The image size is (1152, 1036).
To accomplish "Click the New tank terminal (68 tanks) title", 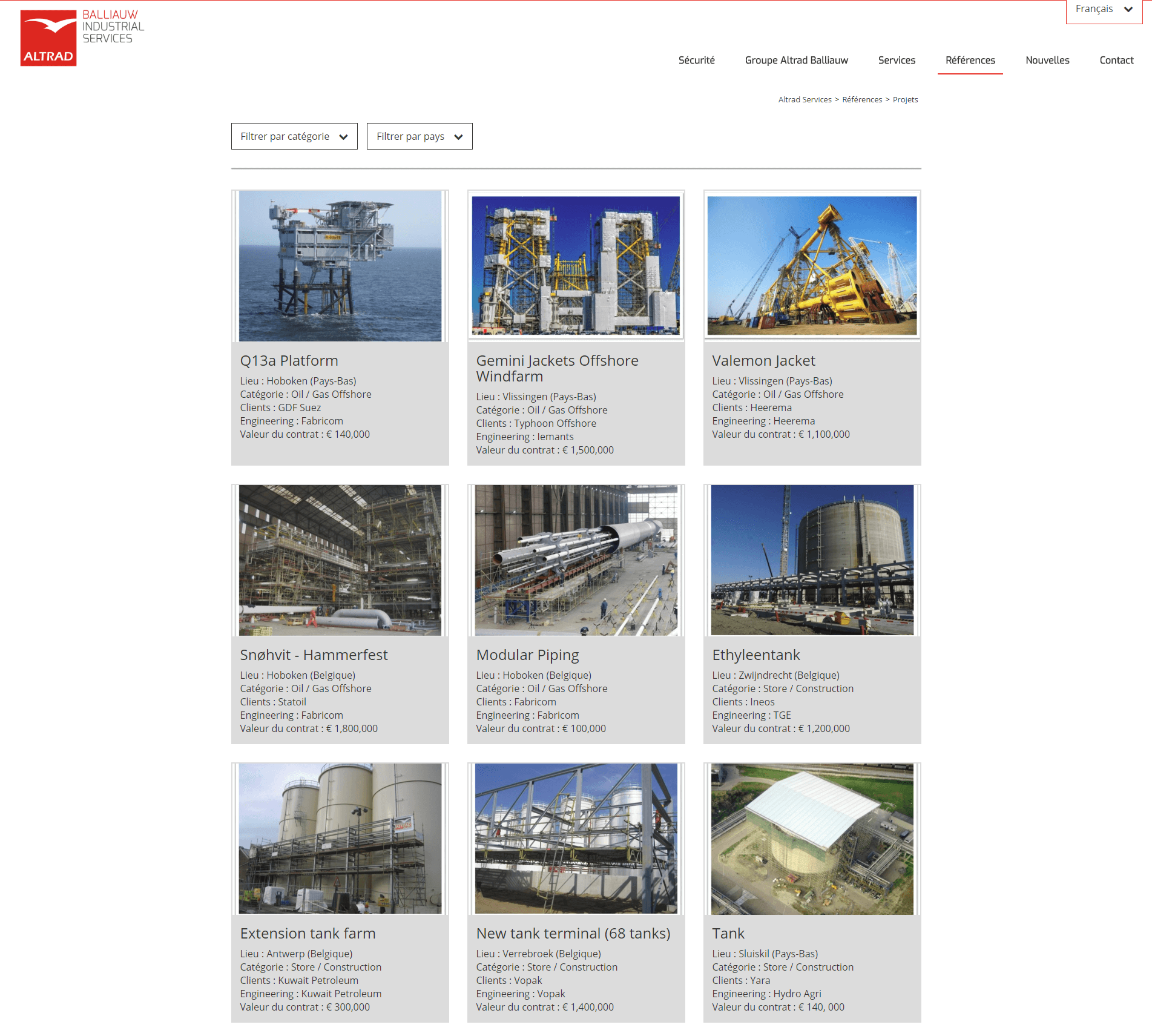I will 573,934.
